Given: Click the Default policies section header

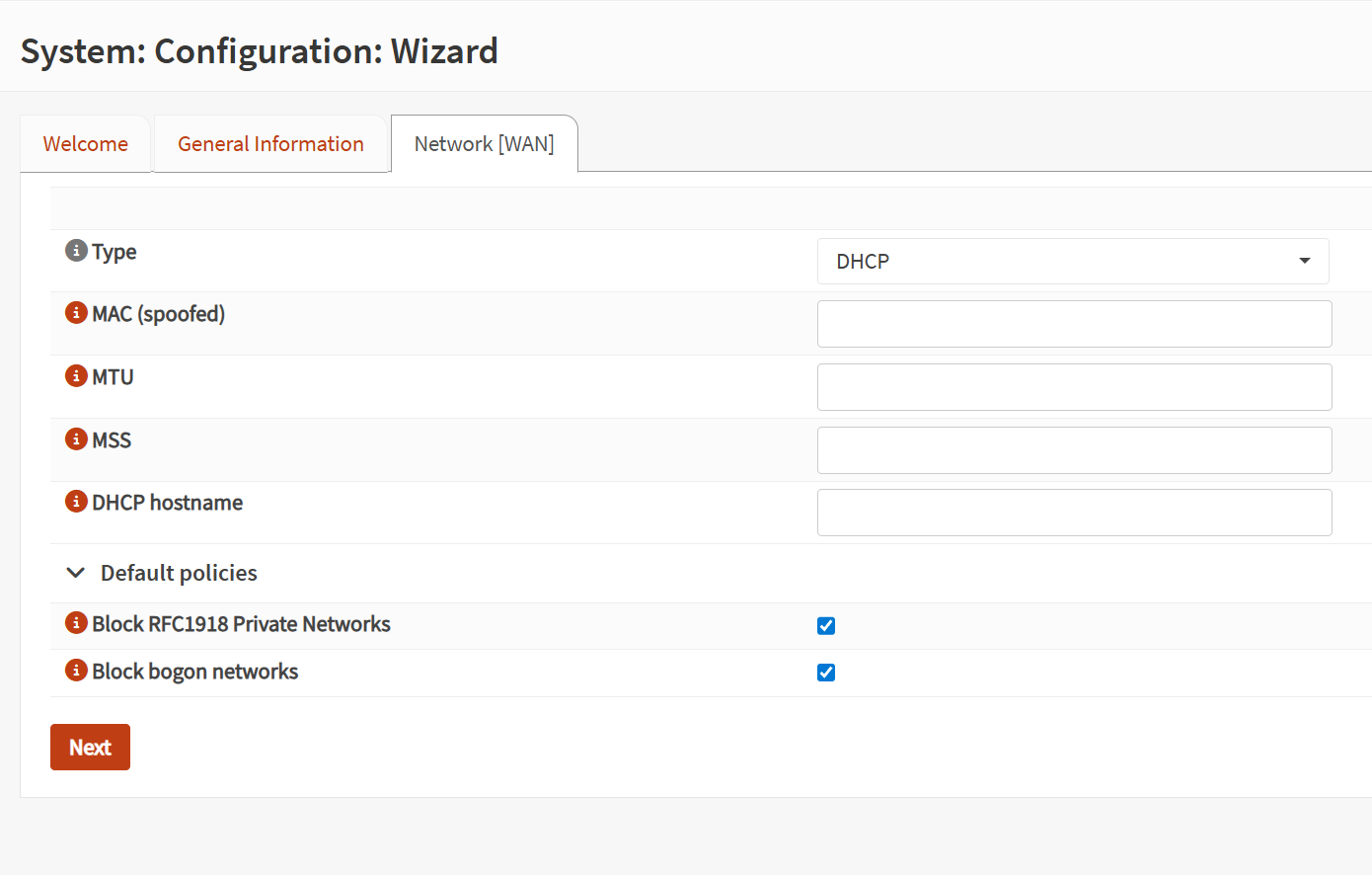Looking at the screenshot, I should point(179,573).
